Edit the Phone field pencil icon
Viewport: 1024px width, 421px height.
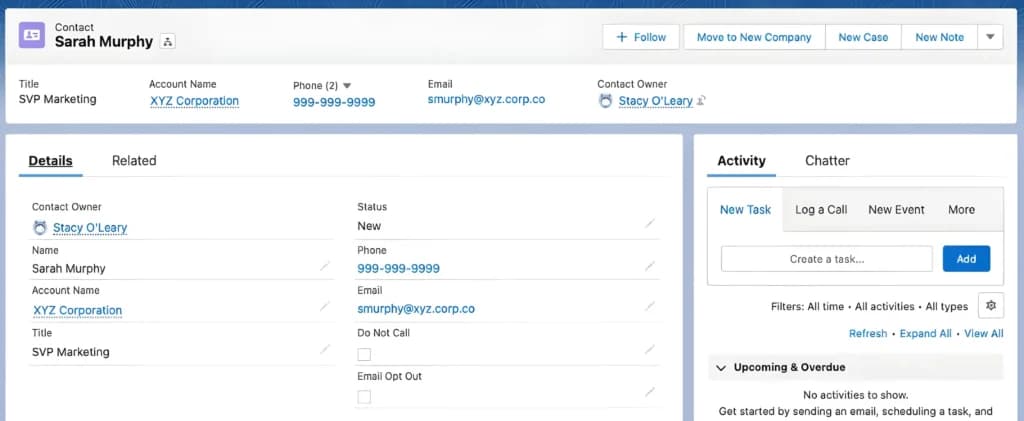click(650, 266)
